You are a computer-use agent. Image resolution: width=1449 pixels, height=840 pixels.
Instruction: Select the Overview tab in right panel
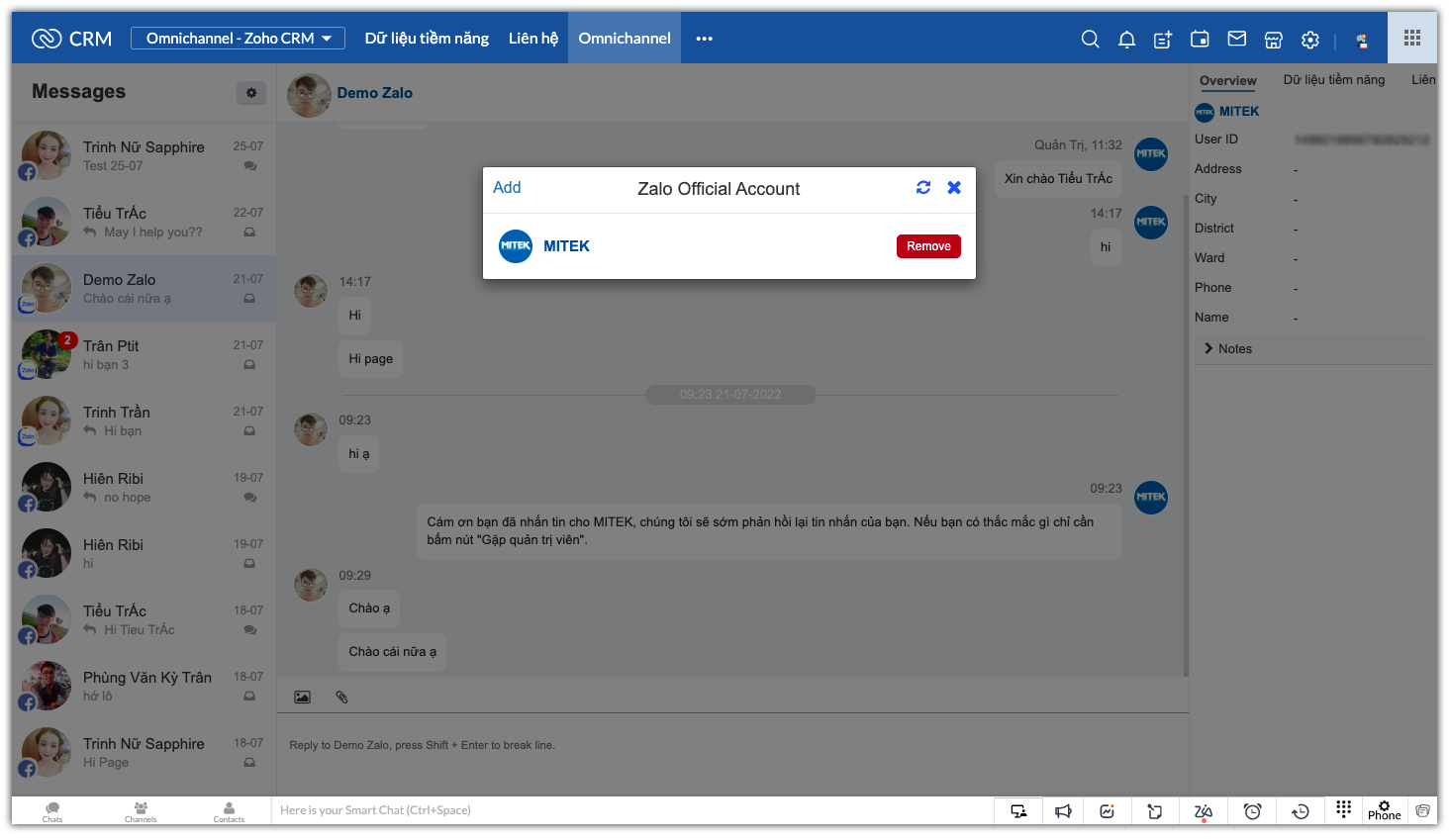click(1227, 81)
